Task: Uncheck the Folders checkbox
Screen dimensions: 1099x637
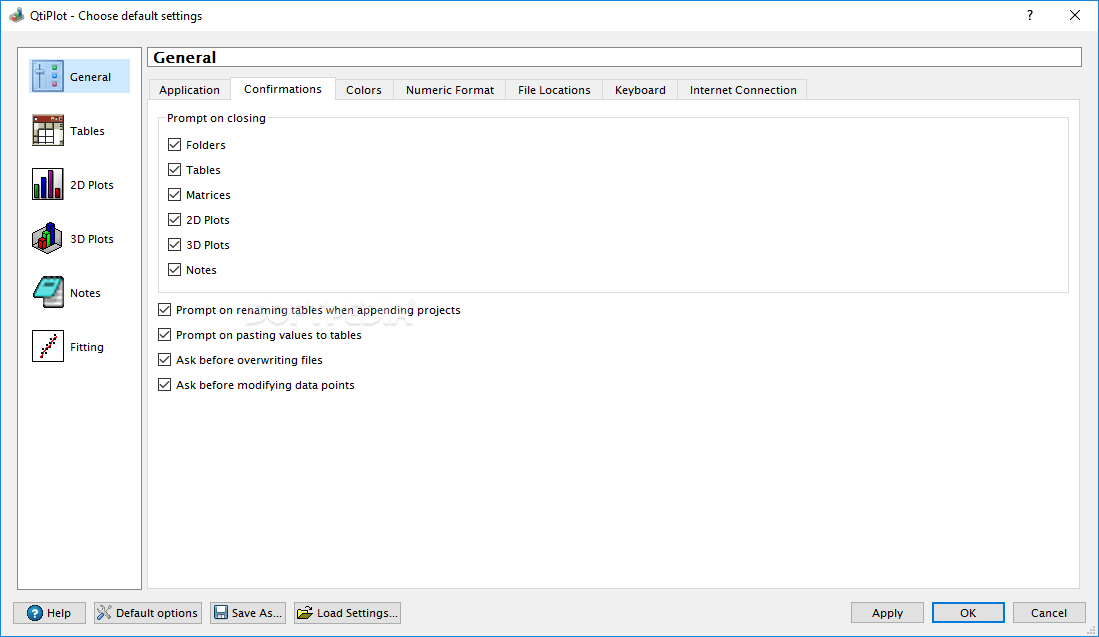Action: coord(175,144)
